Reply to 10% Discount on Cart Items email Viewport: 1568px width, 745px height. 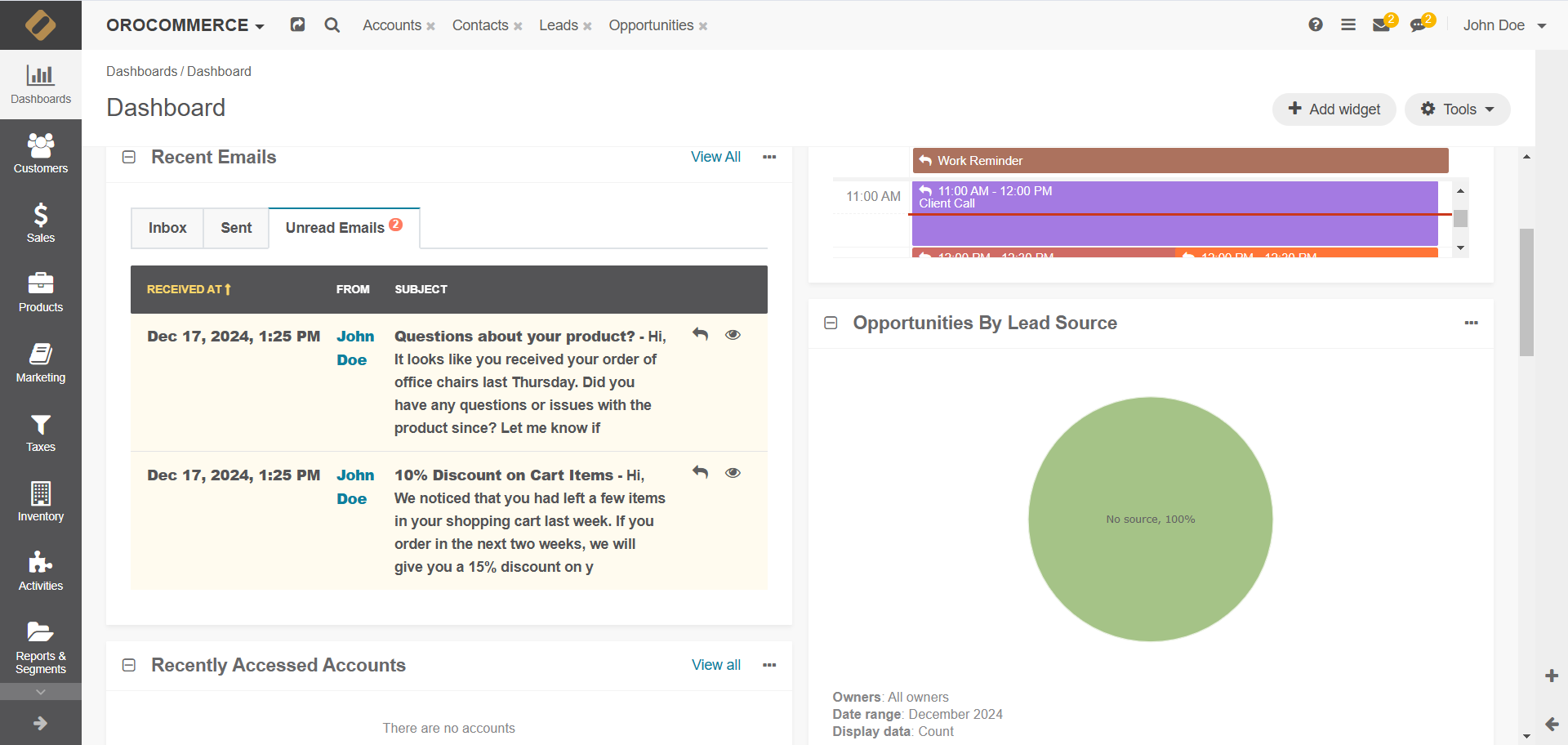(x=700, y=471)
